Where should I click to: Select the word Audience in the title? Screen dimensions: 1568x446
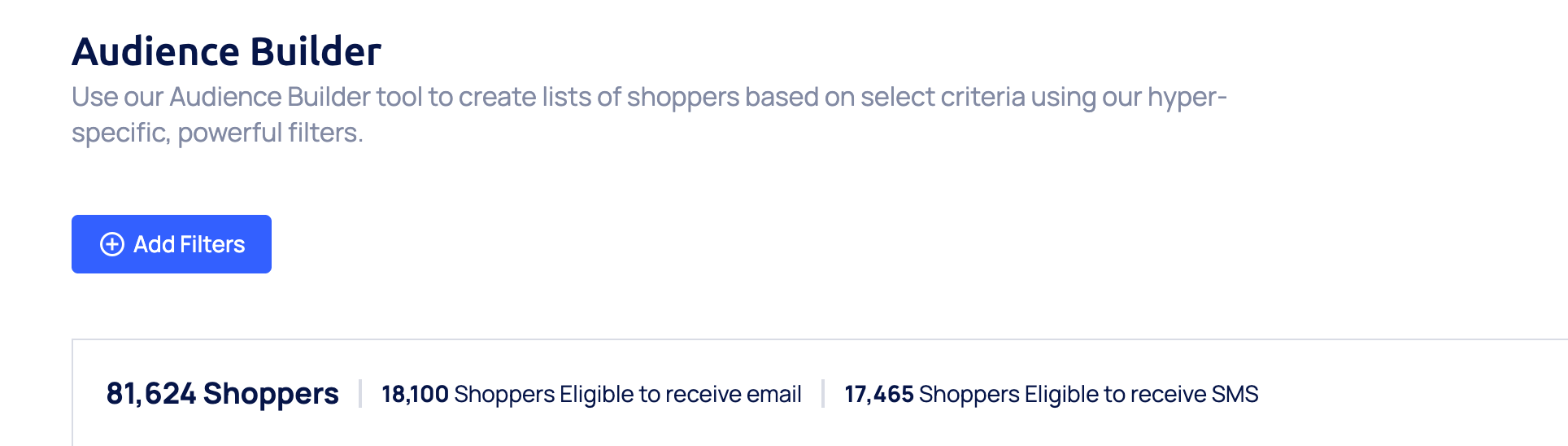tap(155, 51)
